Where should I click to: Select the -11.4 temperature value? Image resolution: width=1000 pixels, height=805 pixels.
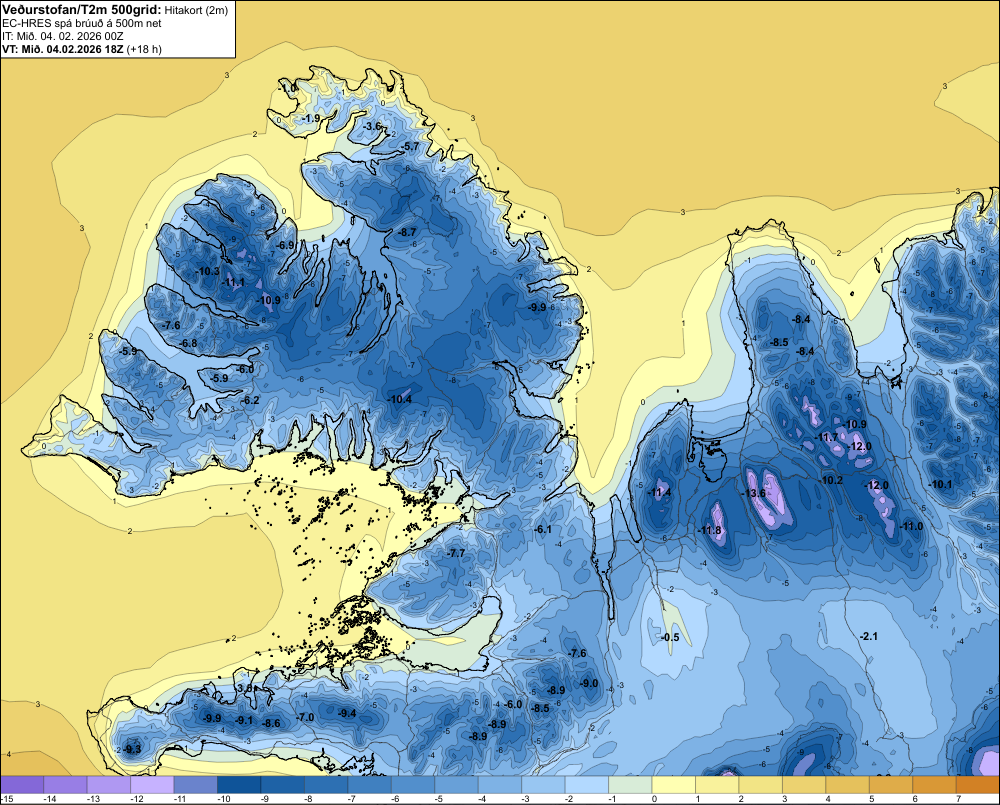pos(659,492)
